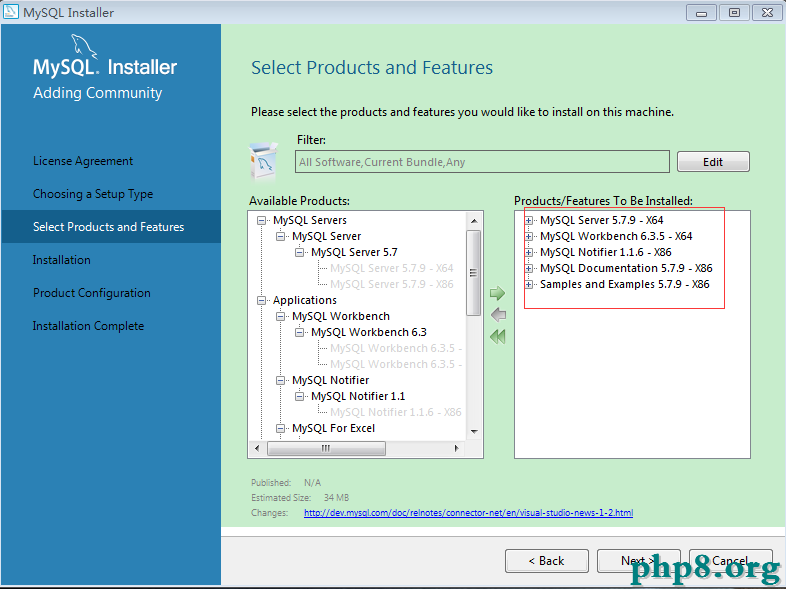
Task: Collapse the MySQL Notifier 1.1 node
Action: [299, 397]
